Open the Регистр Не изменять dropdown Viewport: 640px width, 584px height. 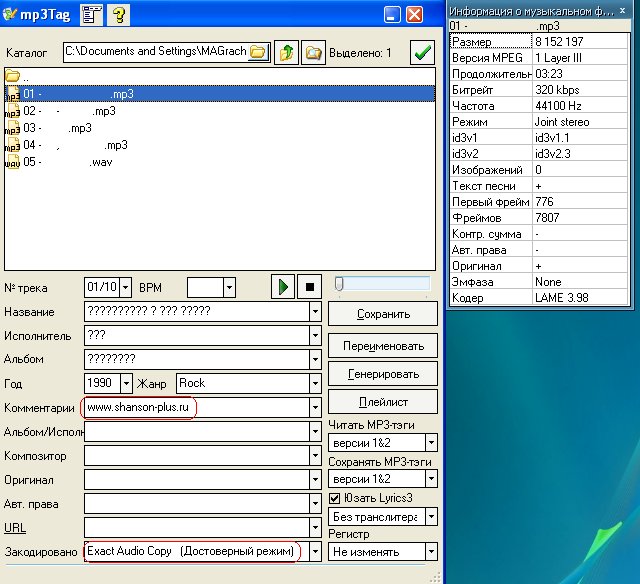pos(431,552)
